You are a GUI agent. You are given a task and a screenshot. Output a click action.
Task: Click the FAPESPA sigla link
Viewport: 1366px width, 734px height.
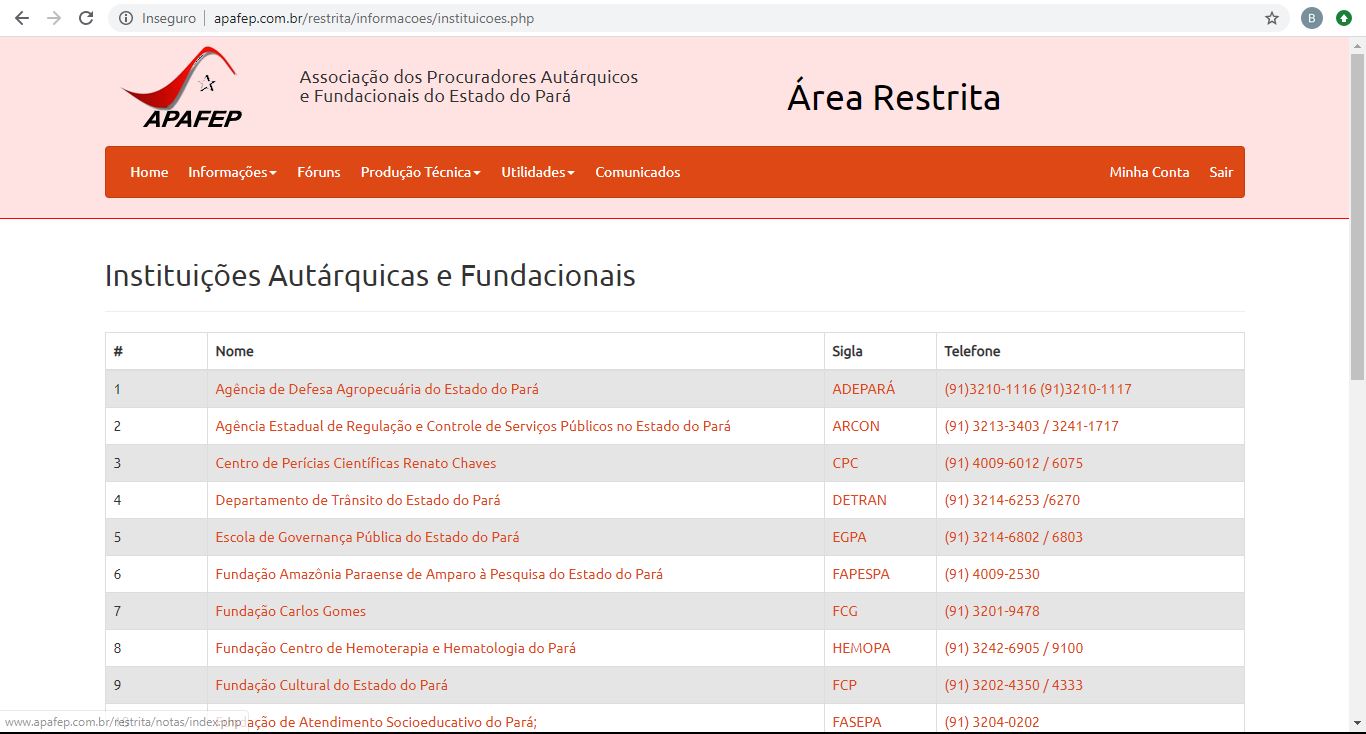tap(861, 574)
